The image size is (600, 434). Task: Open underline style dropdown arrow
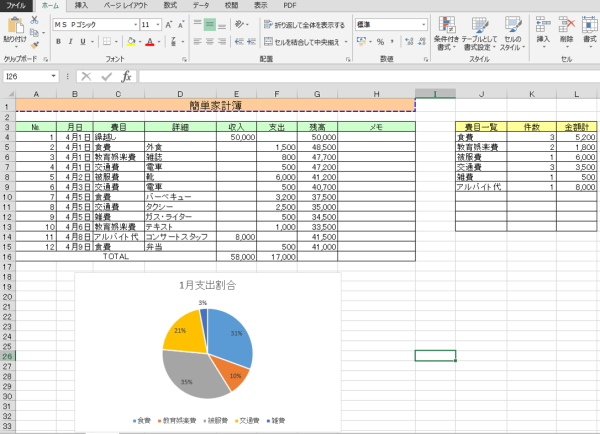(92, 42)
